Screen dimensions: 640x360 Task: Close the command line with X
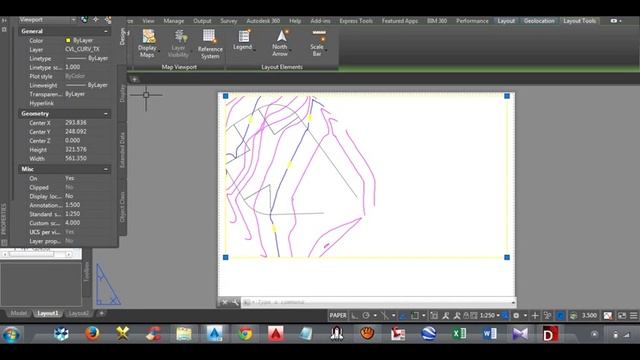[x=224, y=302]
